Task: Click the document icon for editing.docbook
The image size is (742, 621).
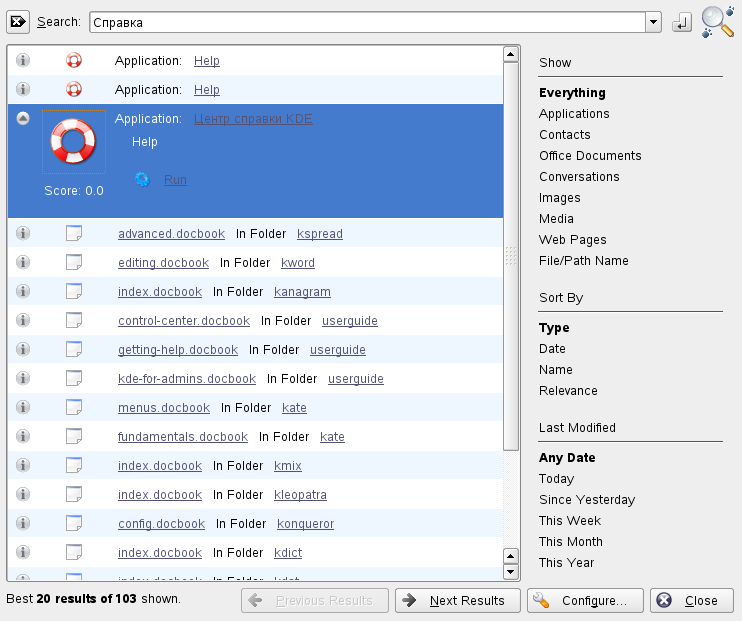Action: click(74, 263)
